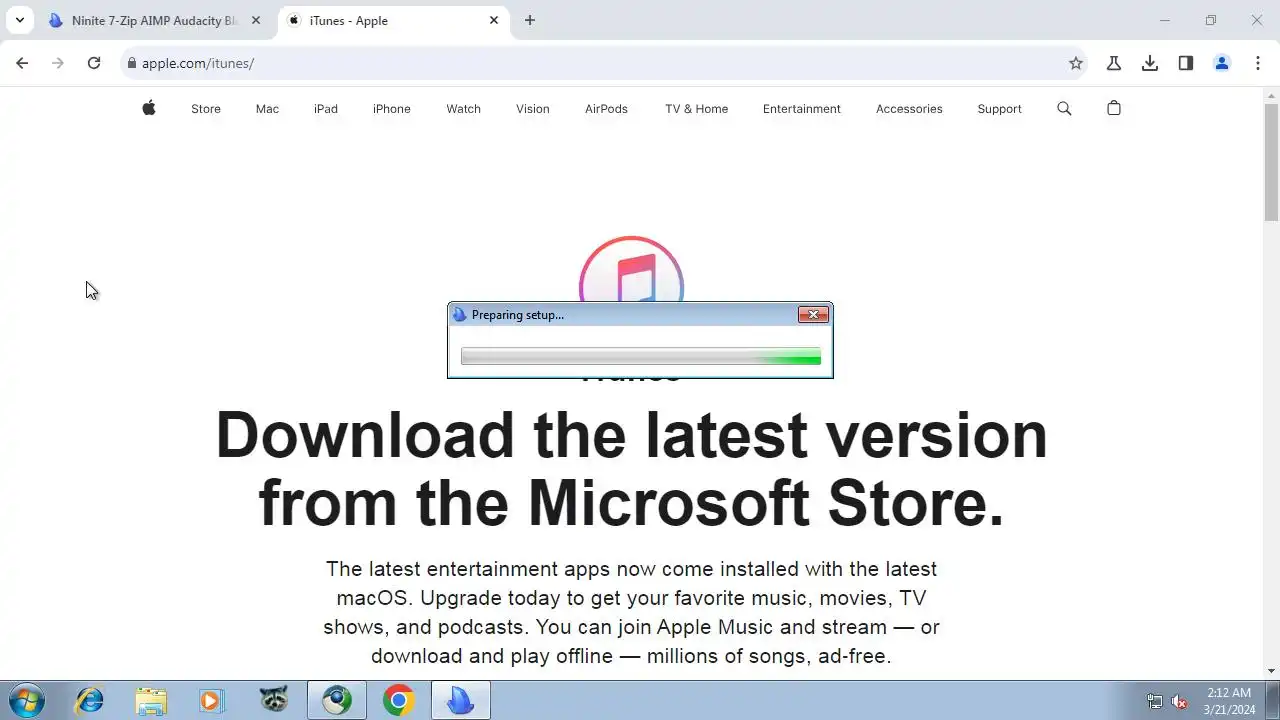The height and width of the screenshot is (720, 1280).
Task: Open the Vision menu
Action: tap(533, 108)
